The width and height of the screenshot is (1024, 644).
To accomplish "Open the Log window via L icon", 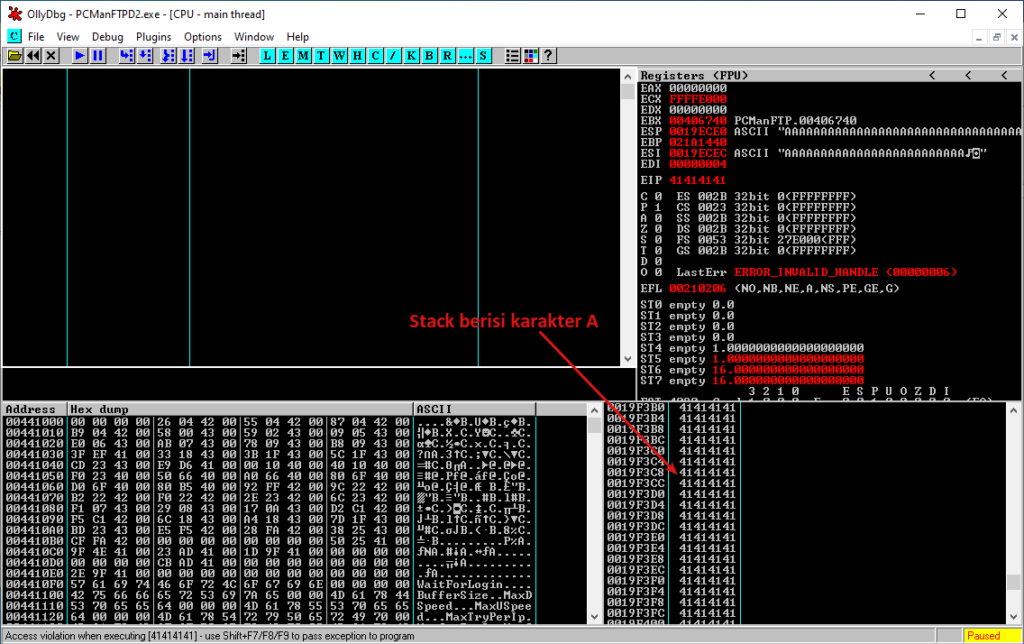I will click(x=266, y=55).
